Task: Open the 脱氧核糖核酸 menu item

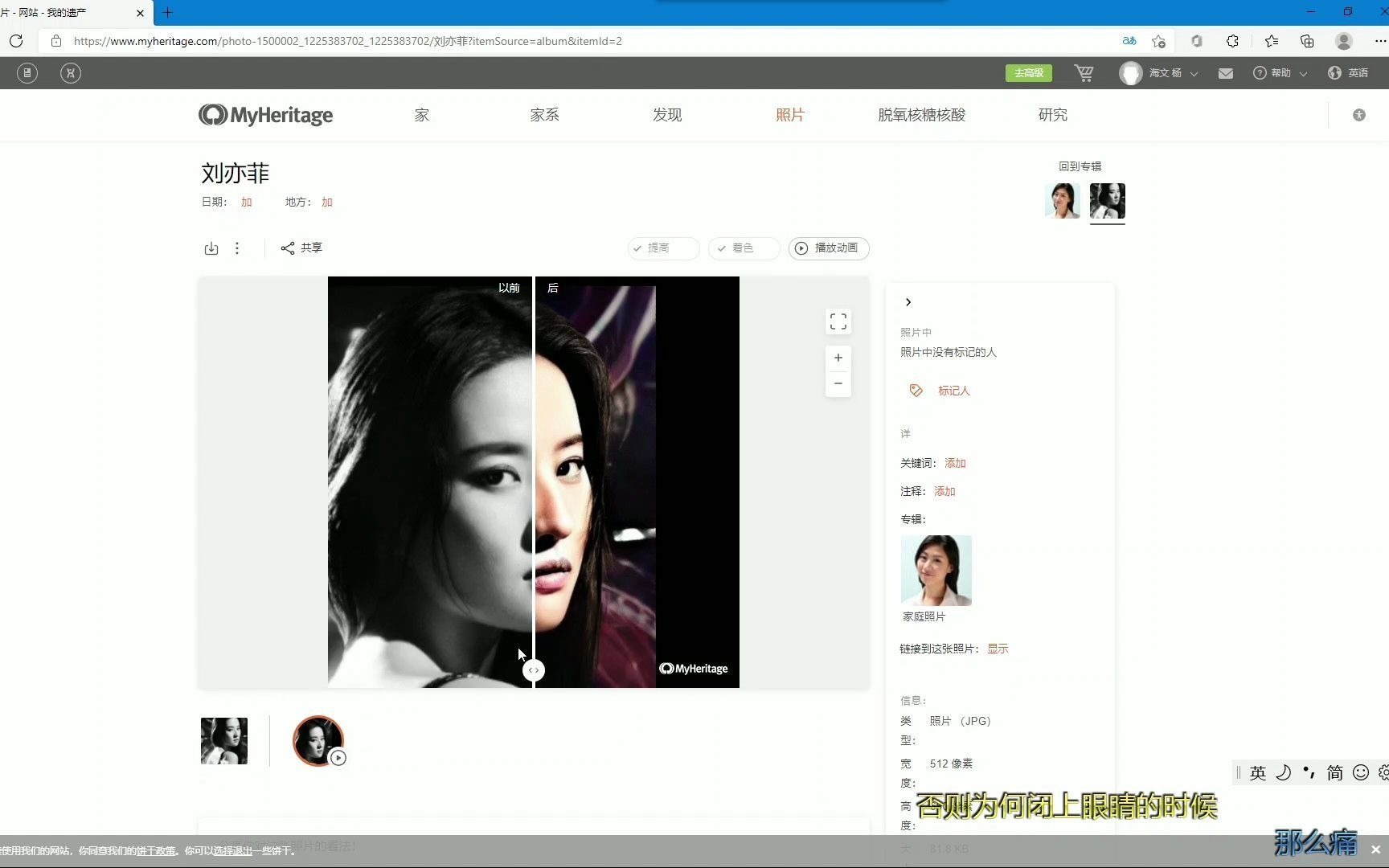Action: coord(921,115)
